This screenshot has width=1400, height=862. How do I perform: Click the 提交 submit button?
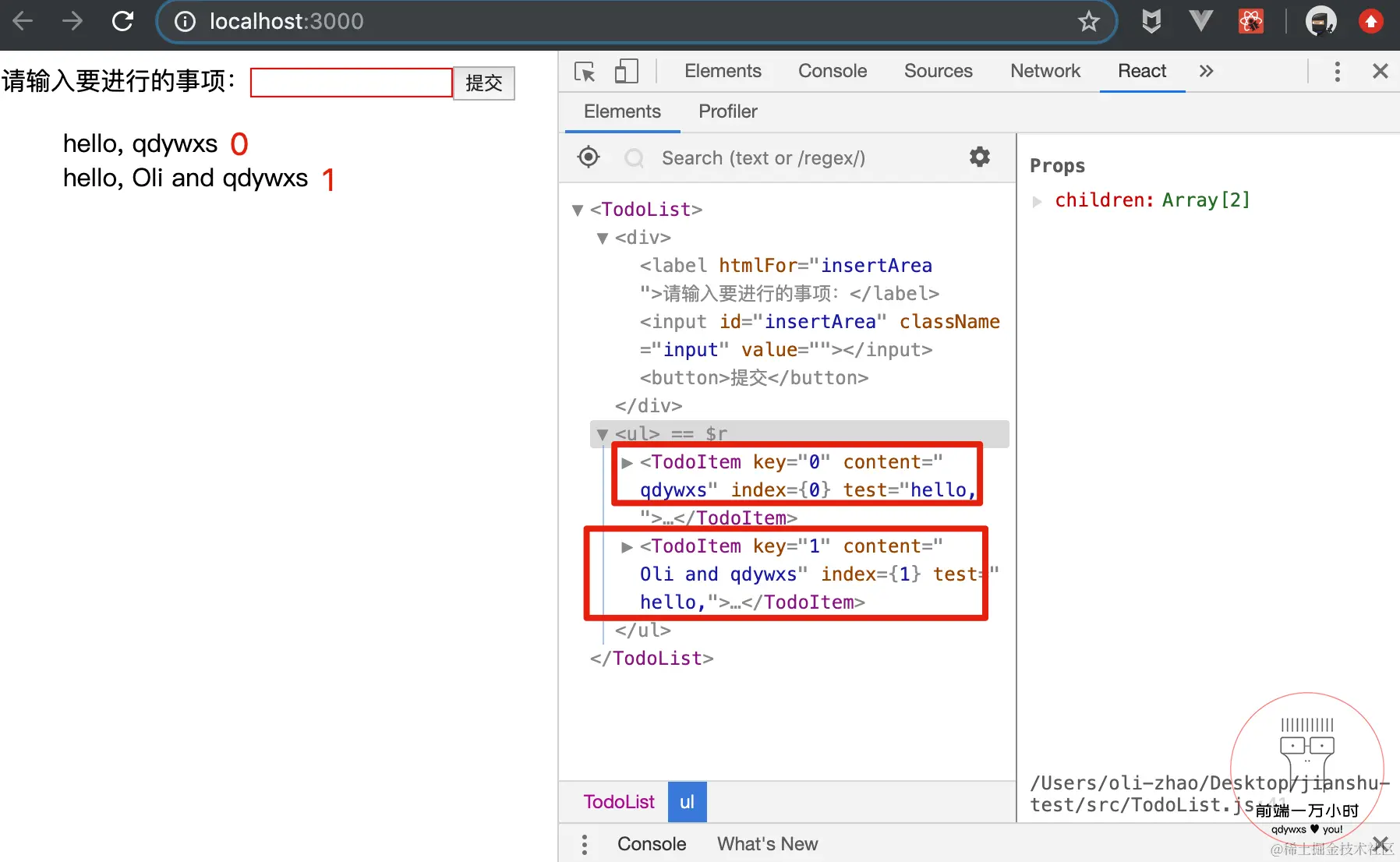(x=484, y=83)
